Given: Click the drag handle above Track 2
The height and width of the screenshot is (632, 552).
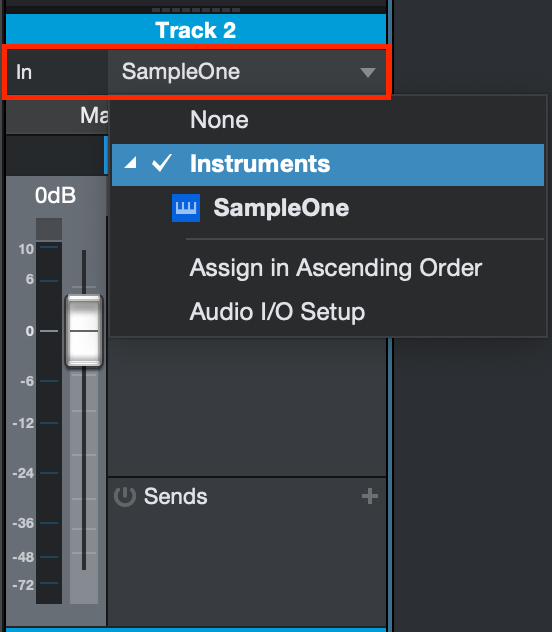Looking at the screenshot, I should tap(196, 10).
